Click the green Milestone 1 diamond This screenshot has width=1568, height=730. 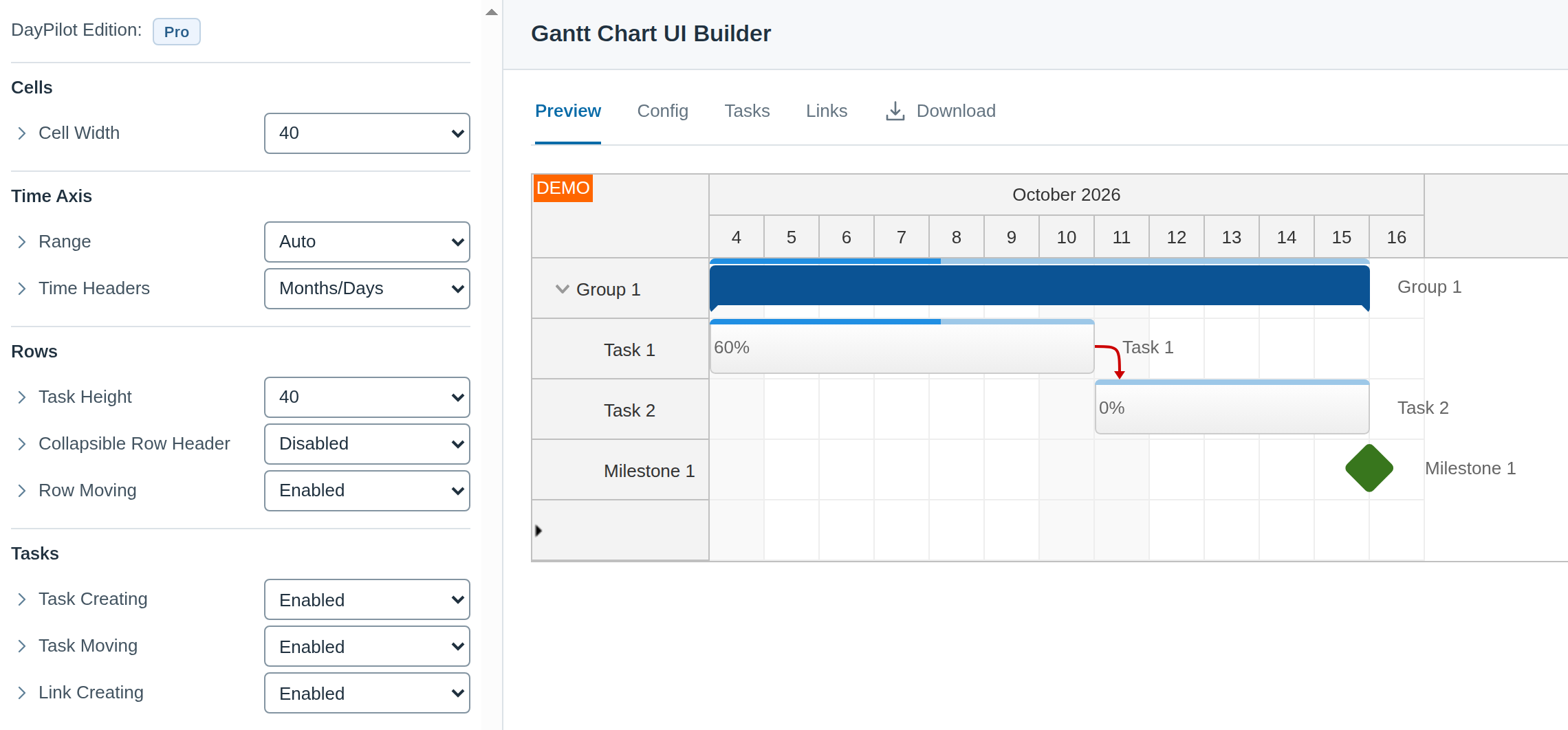(1369, 468)
